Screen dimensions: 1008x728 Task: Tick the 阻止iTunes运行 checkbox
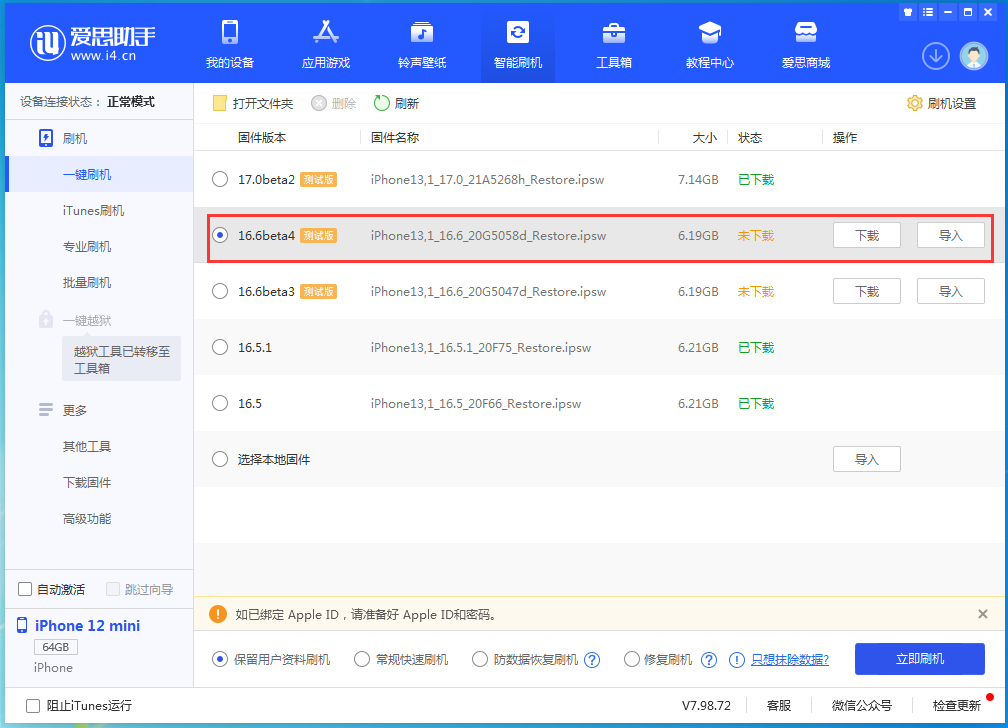[33, 705]
